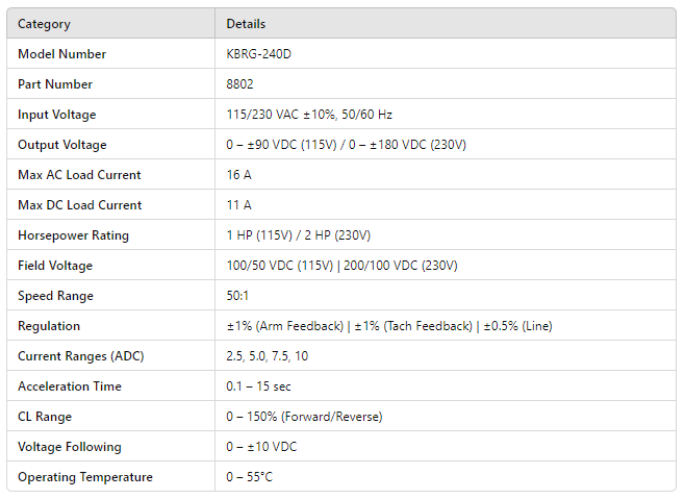Click the Part Number row label

[55, 85]
